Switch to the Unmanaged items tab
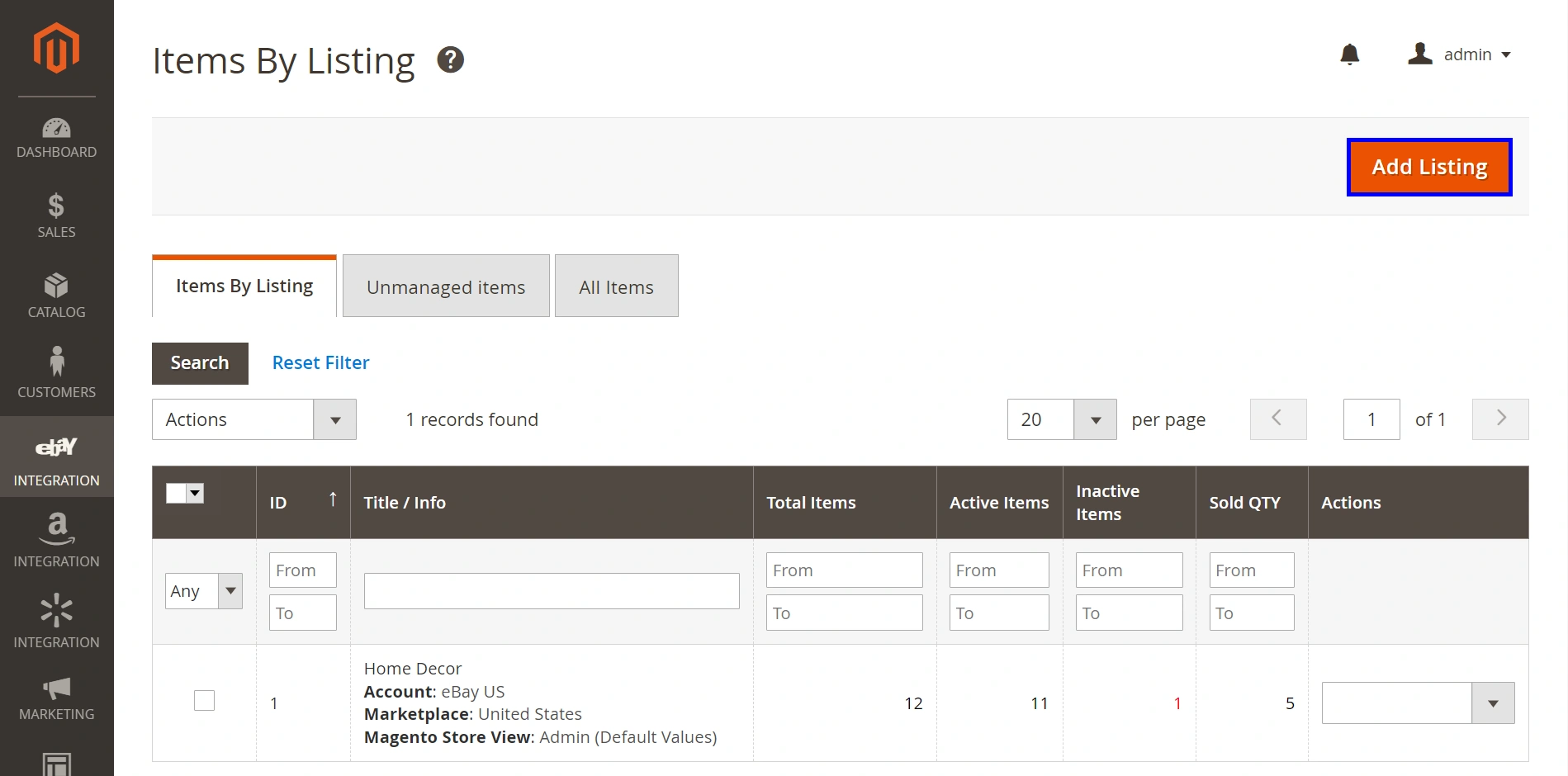 click(445, 286)
